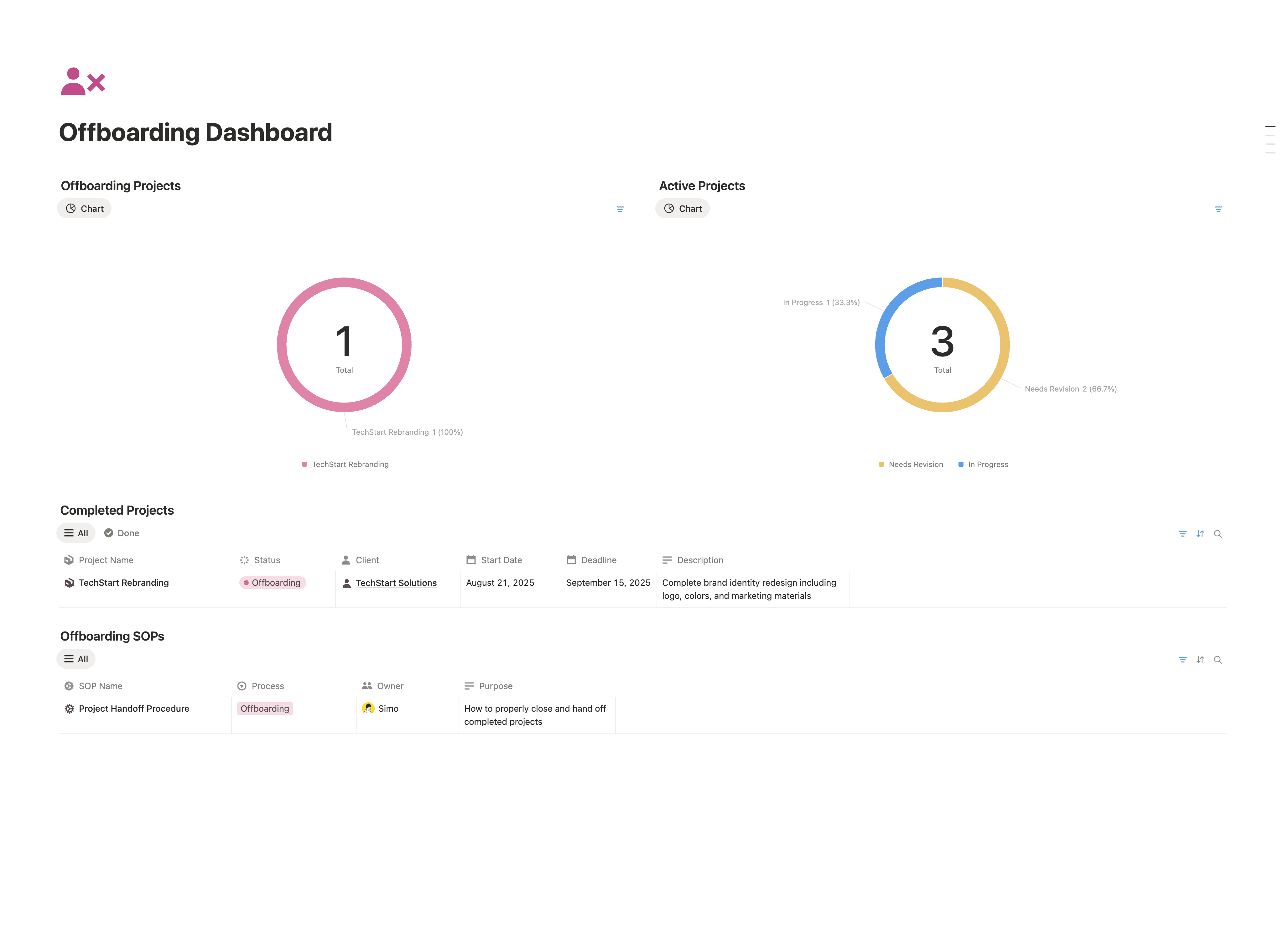1288x940 pixels.
Task: Open filter for Active Projects chart
Action: point(1218,210)
